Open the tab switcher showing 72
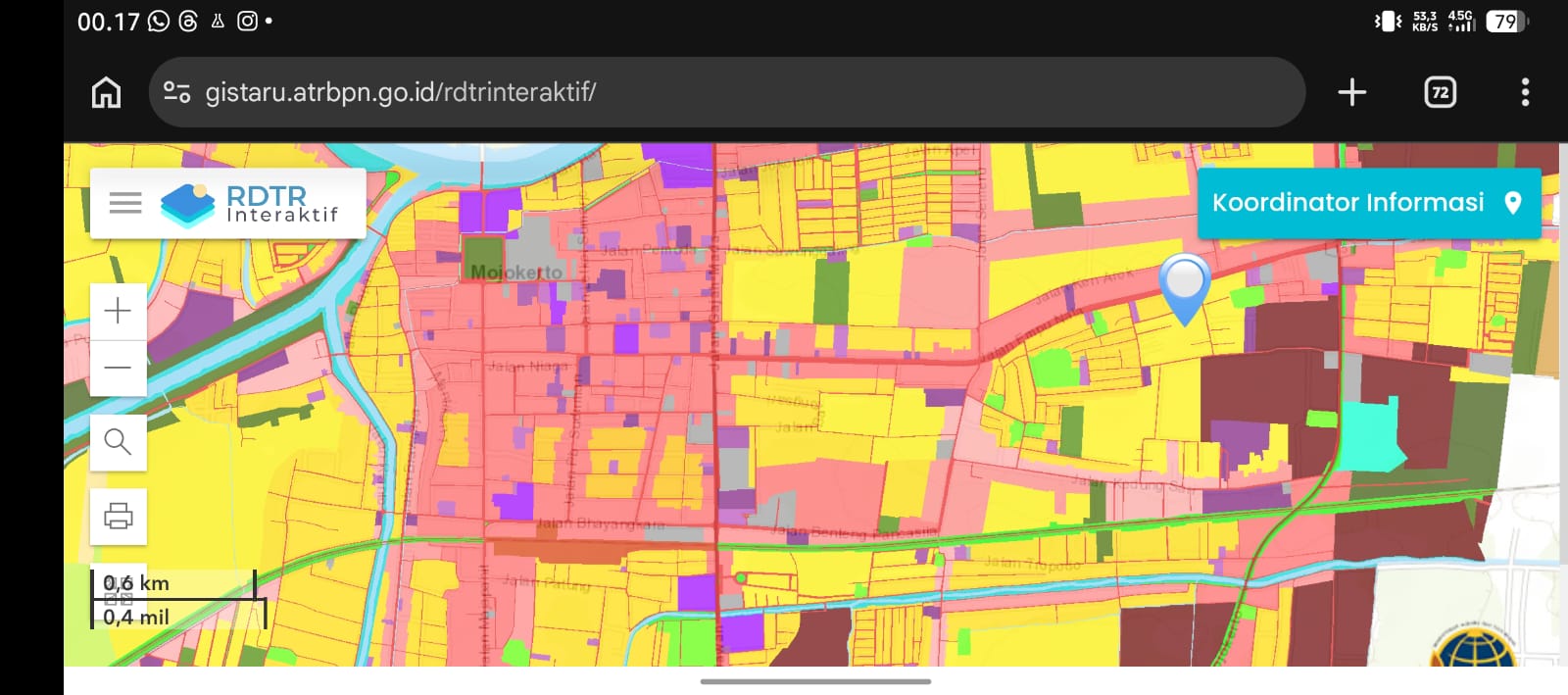This screenshot has height=695, width=1568. [x=1439, y=92]
